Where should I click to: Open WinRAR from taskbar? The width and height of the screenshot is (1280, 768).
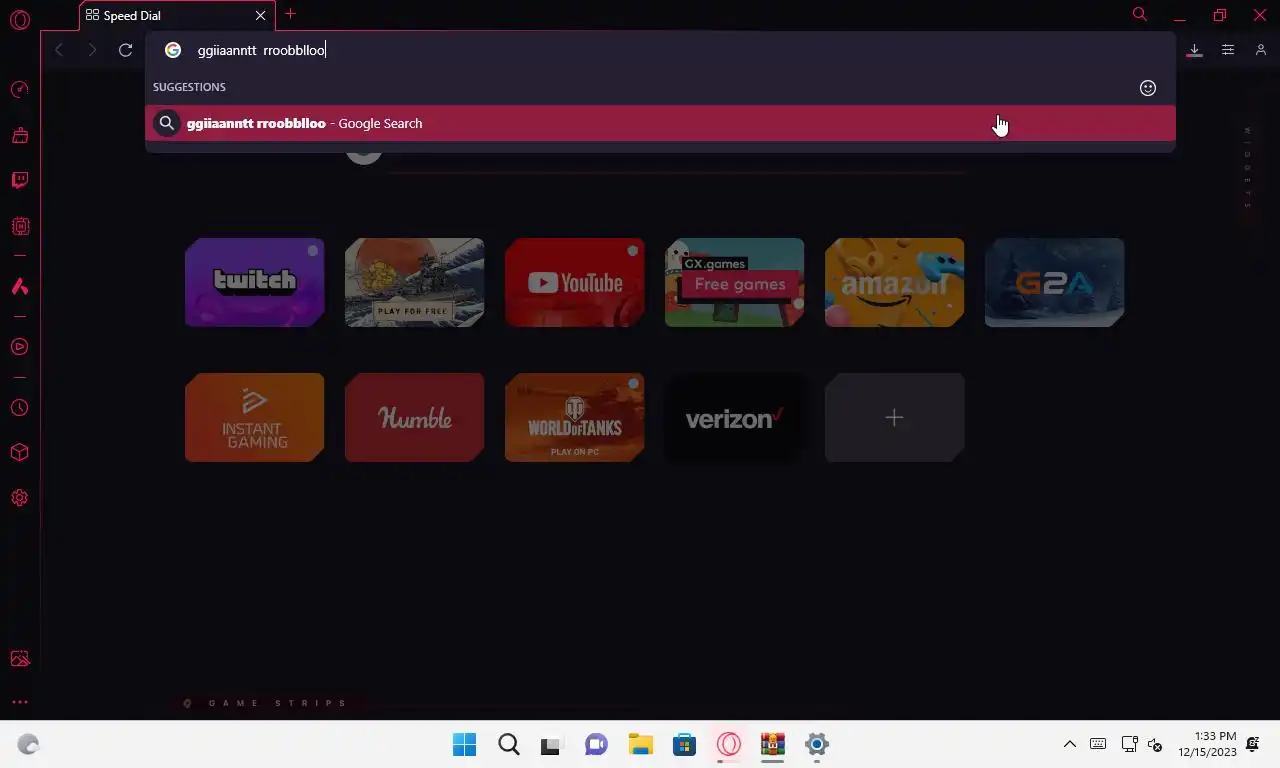click(772, 744)
